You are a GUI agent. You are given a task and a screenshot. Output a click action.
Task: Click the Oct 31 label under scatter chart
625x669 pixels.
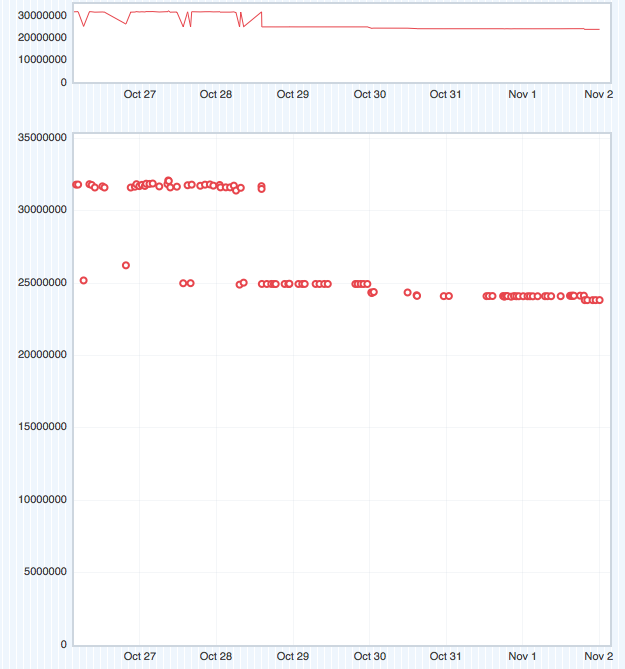(446, 656)
